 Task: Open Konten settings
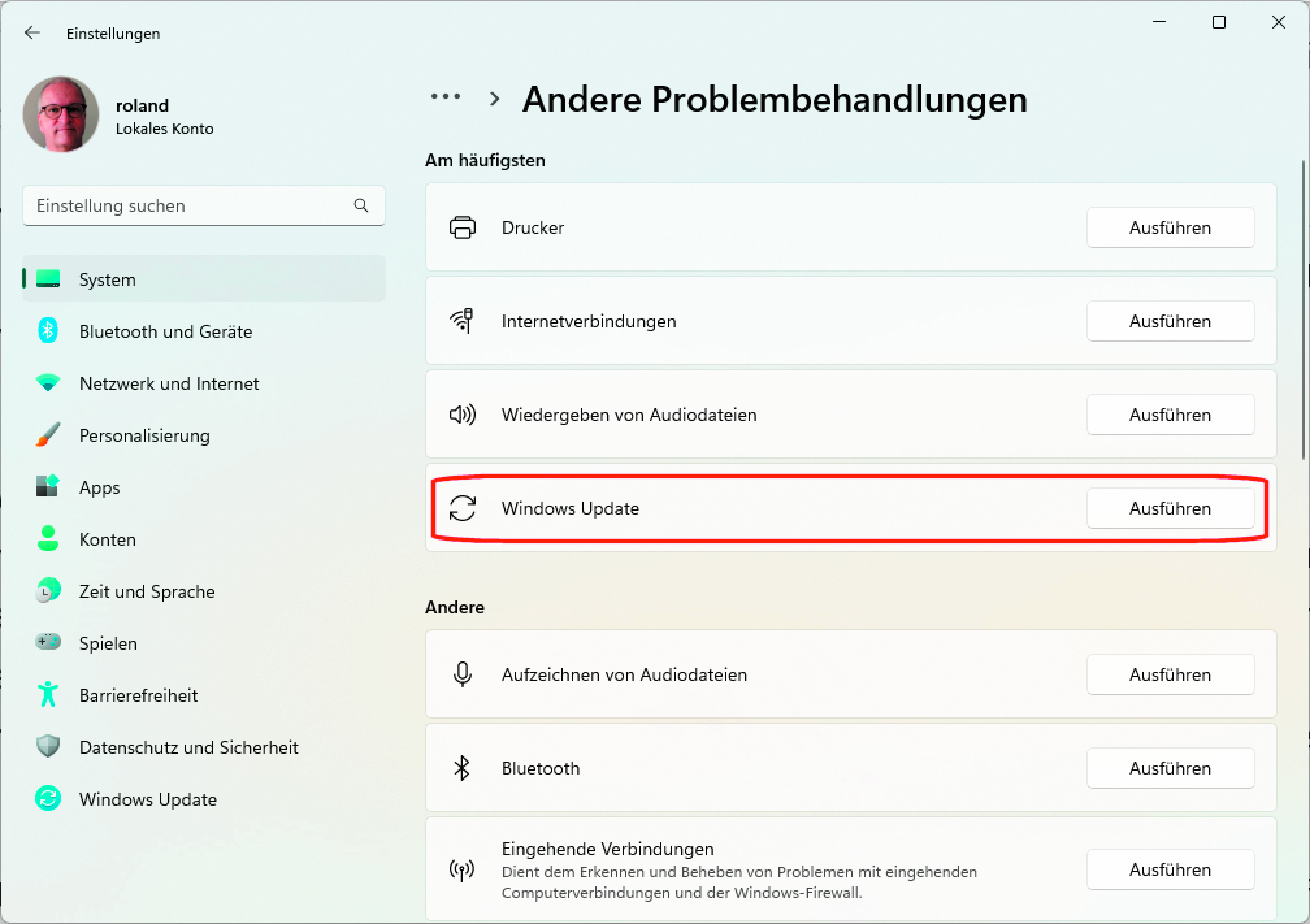coord(107,539)
